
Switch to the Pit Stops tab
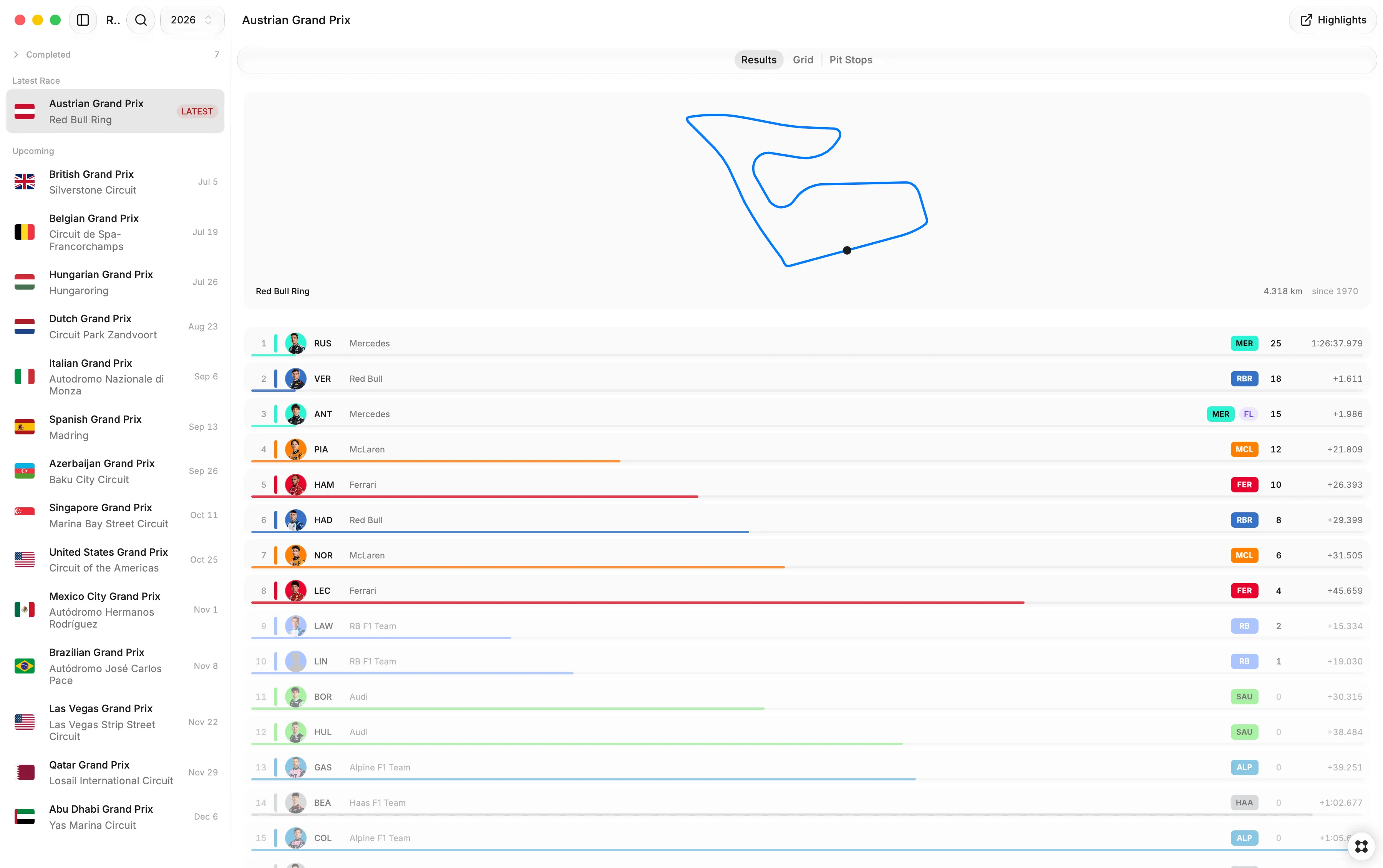850,60
